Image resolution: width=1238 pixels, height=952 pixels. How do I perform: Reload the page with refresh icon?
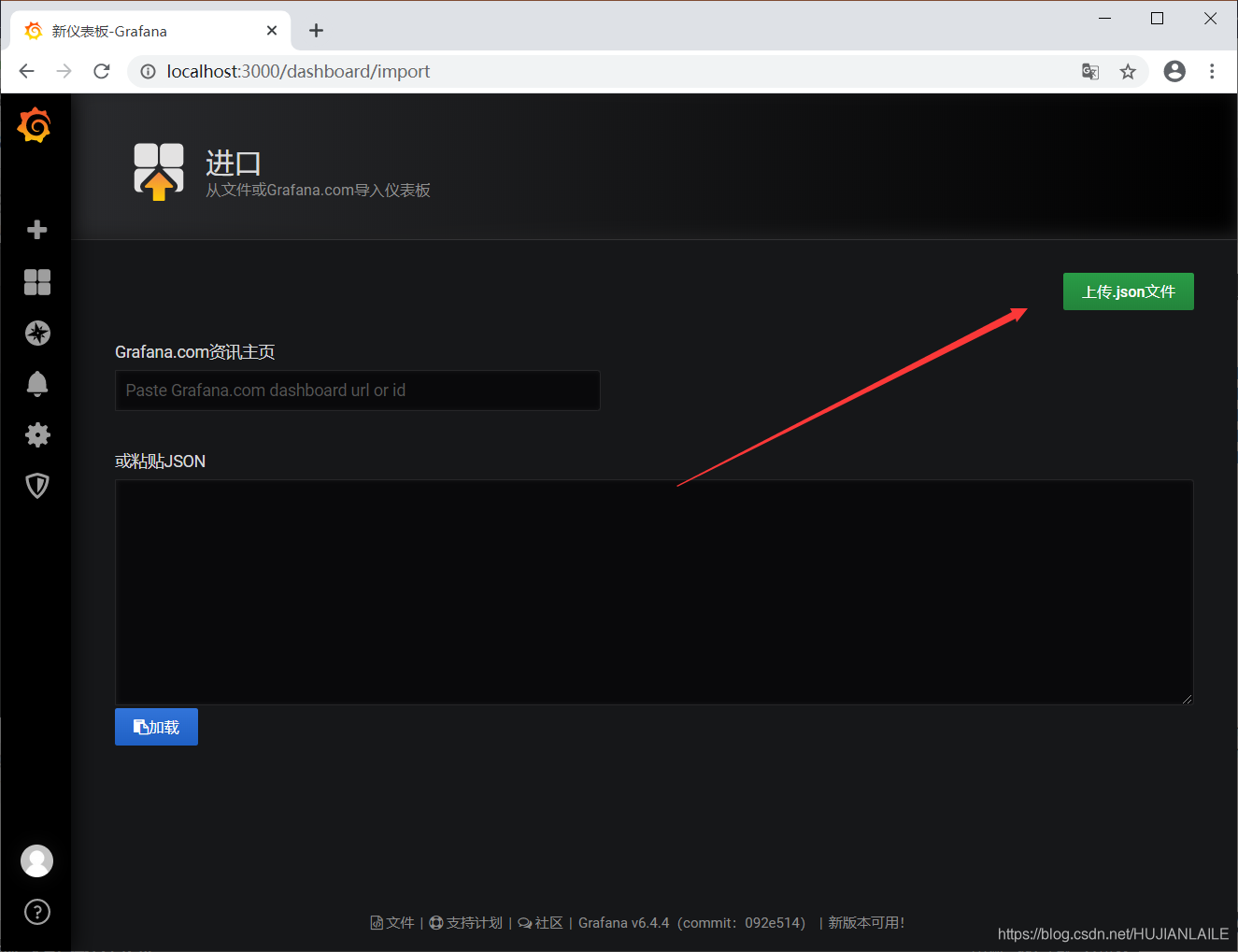102,71
